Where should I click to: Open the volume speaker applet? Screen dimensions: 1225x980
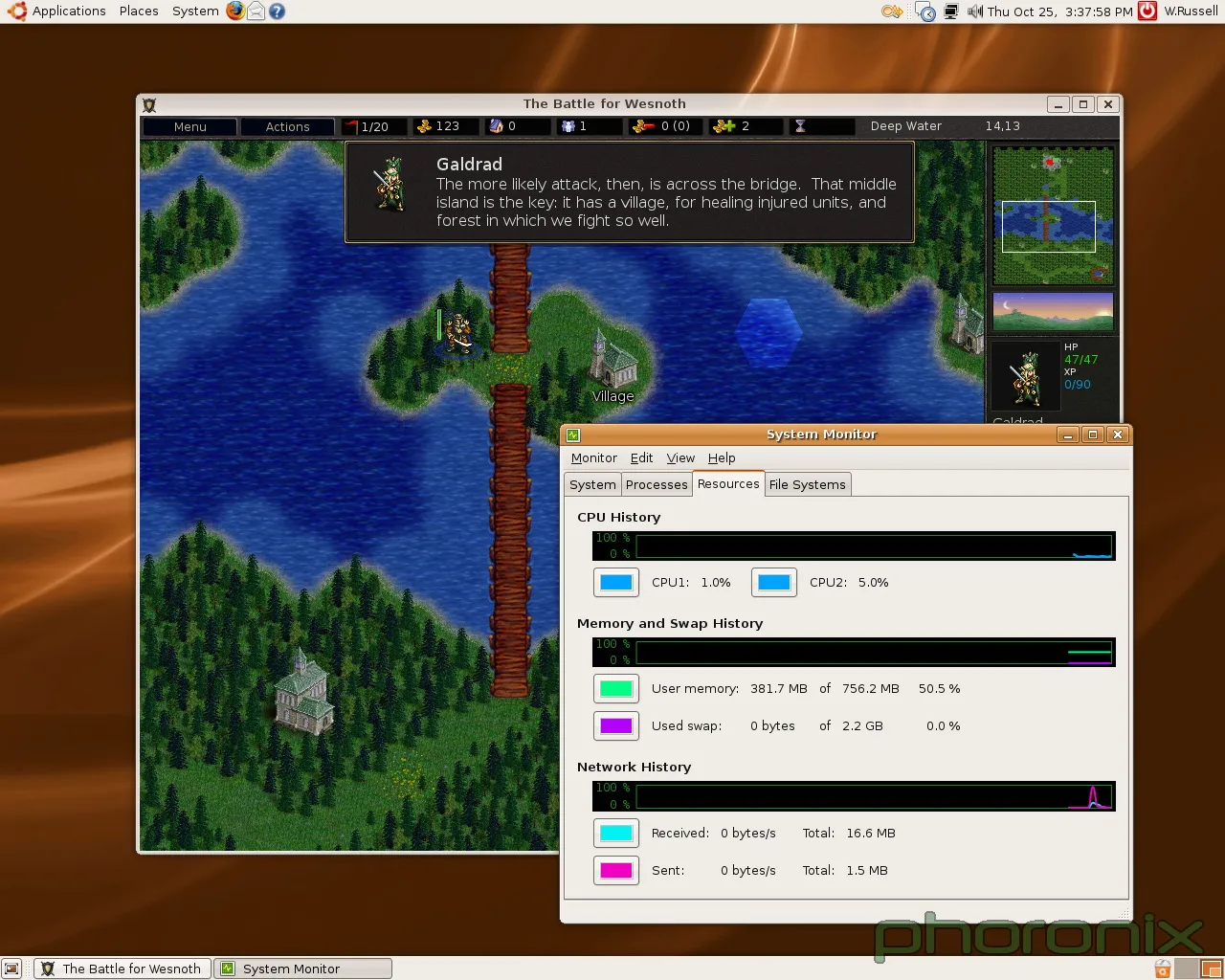click(975, 11)
